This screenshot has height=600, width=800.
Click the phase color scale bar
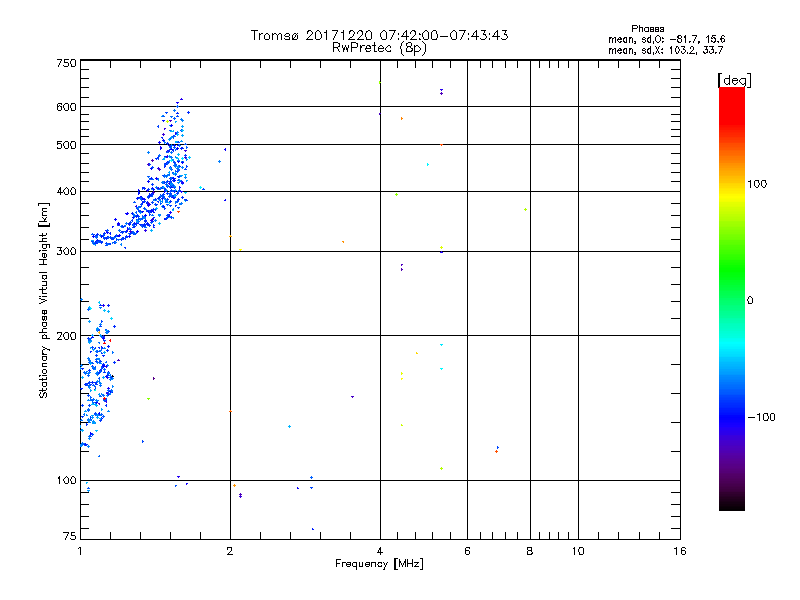(x=732, y=298)
